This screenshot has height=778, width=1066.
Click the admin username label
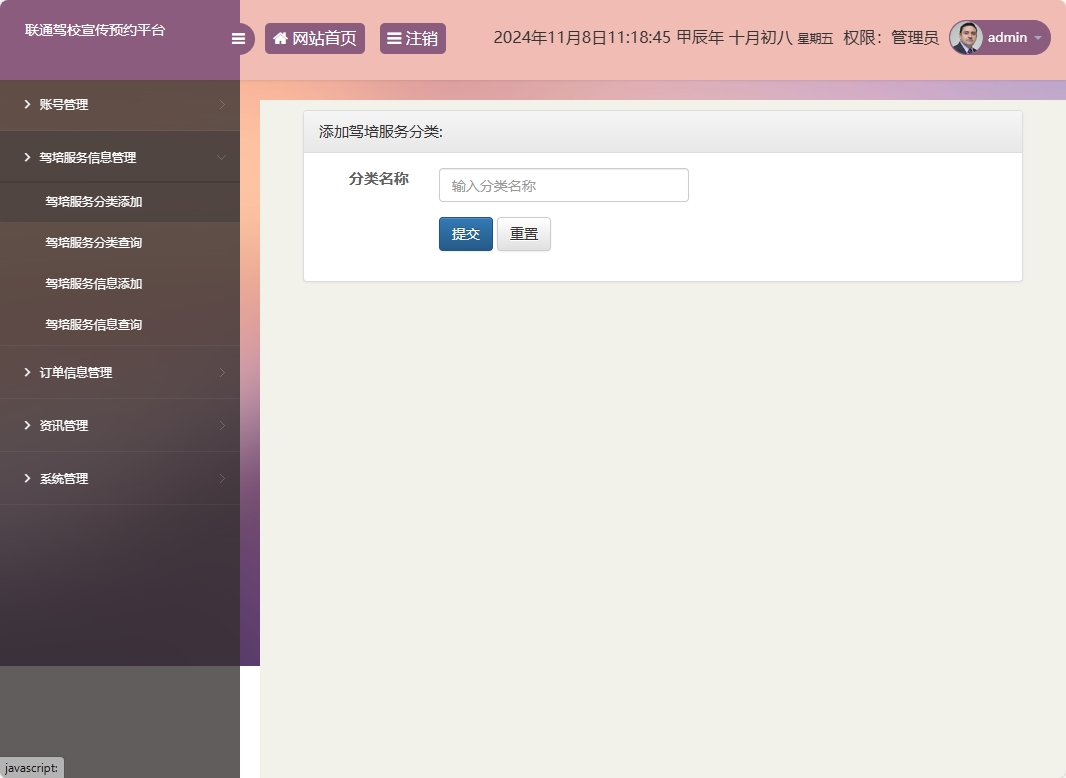(x=1007, y=37)
